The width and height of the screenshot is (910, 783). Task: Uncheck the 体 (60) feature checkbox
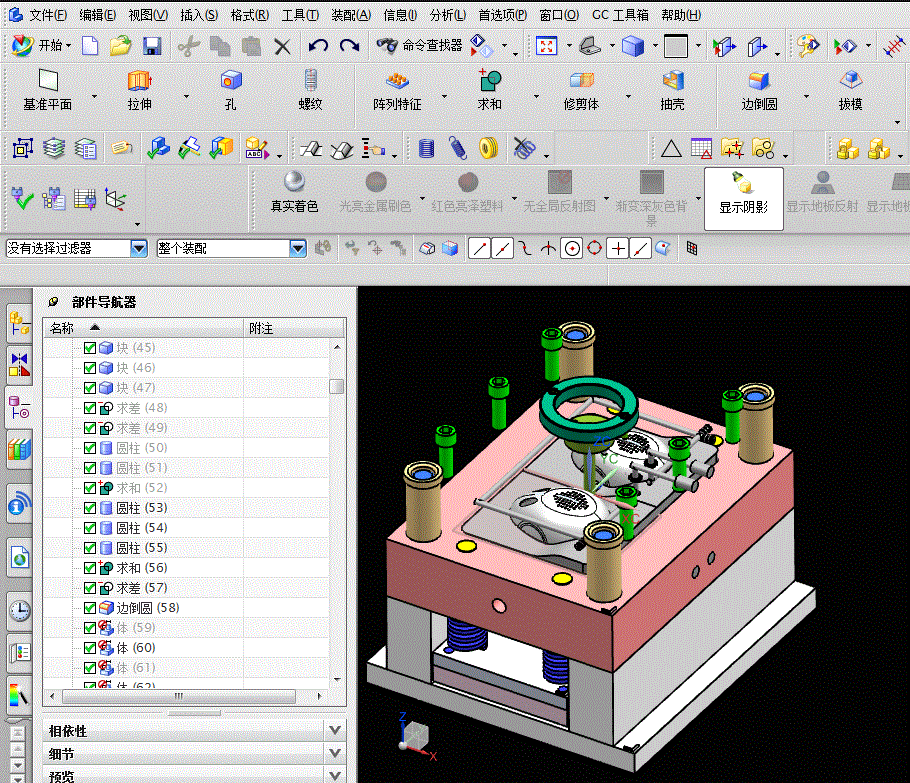click(90, 648)
